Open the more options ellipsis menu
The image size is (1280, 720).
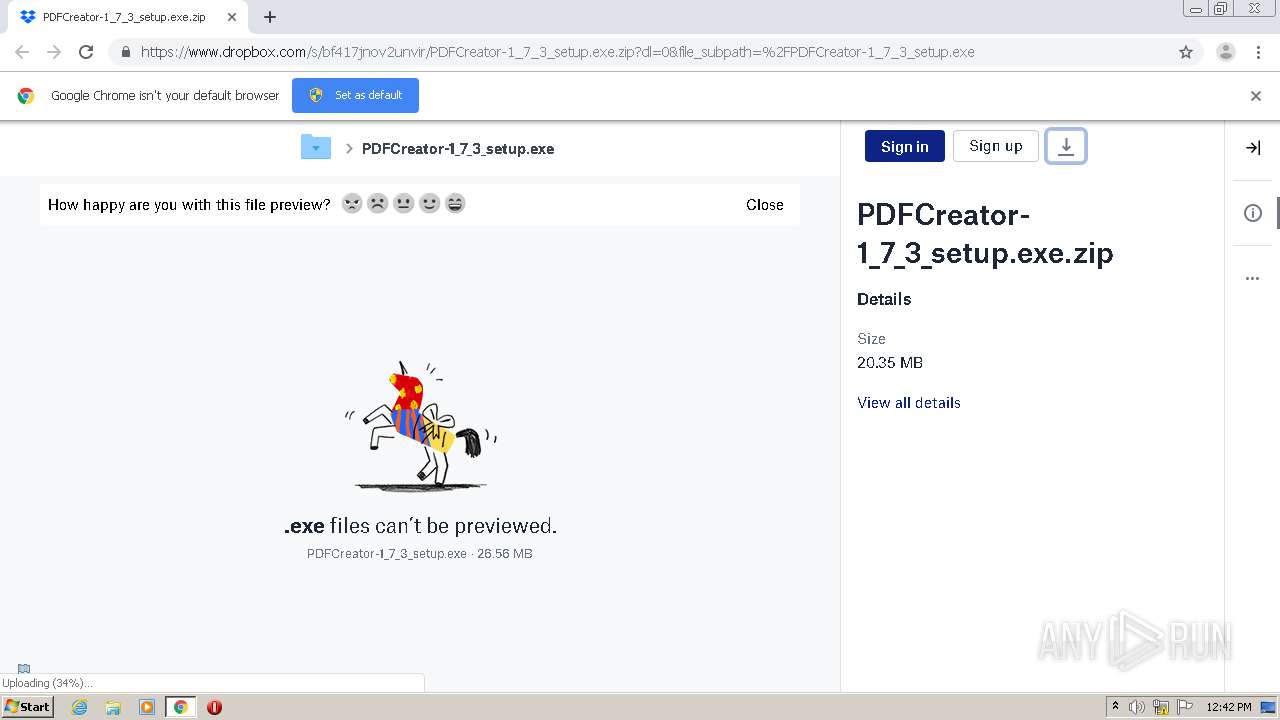(1252, 278)
